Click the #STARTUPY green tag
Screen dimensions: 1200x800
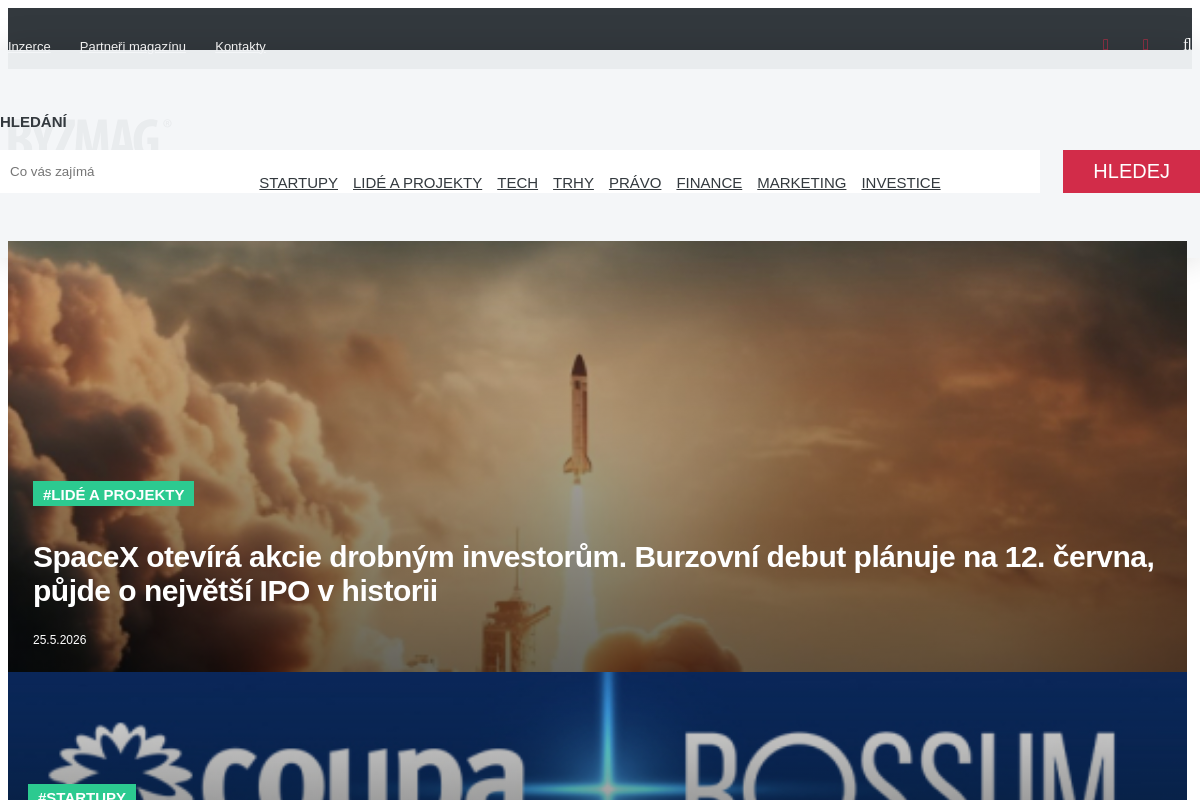click(x=82, y=793)
